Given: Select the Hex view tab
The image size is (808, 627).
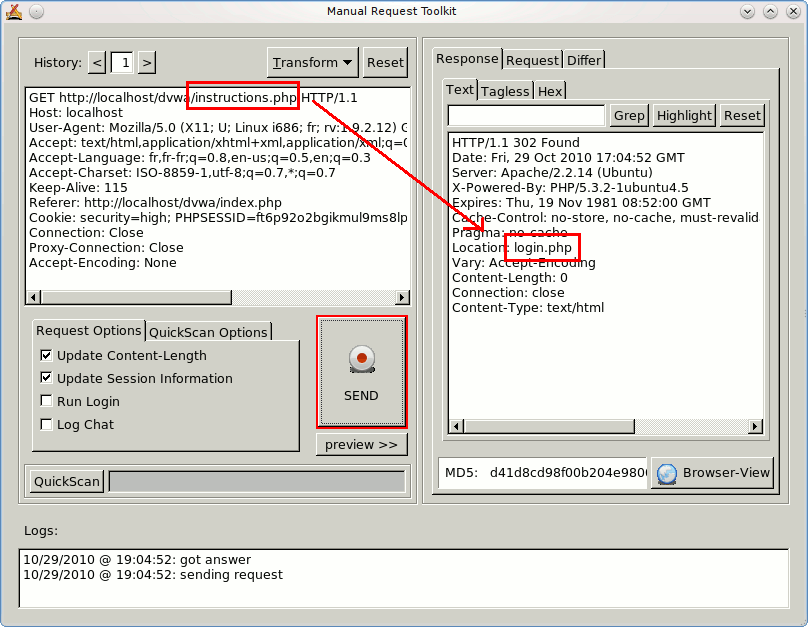Looking at the screenshot, I should point(550,91).
